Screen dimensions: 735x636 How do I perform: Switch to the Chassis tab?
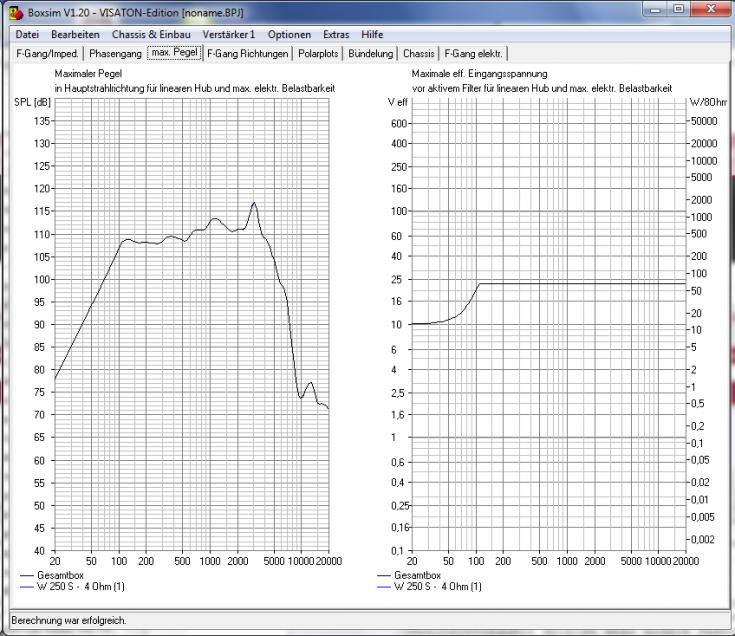pyautogui.click(x=419, y=53)
